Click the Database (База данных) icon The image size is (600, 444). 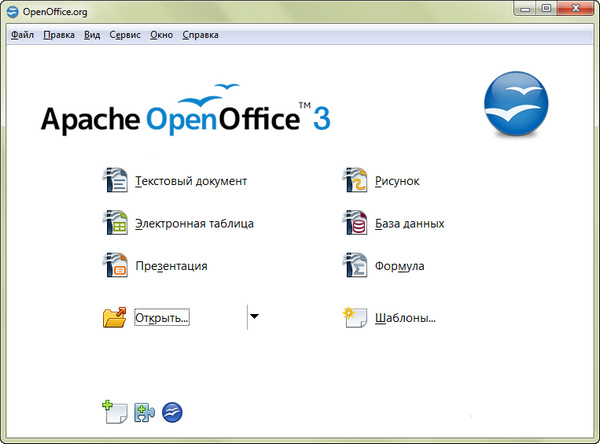[x=355, y=222]
